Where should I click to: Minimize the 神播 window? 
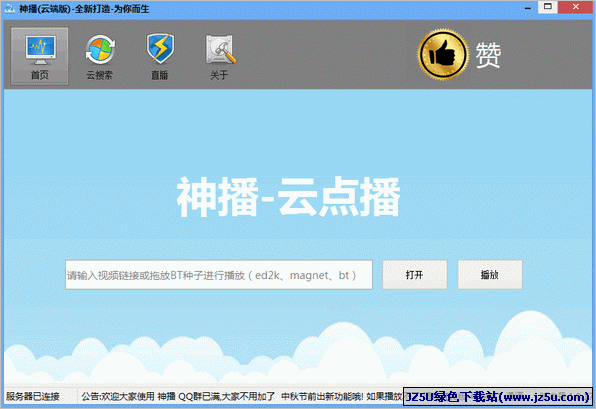coord(528,8)
